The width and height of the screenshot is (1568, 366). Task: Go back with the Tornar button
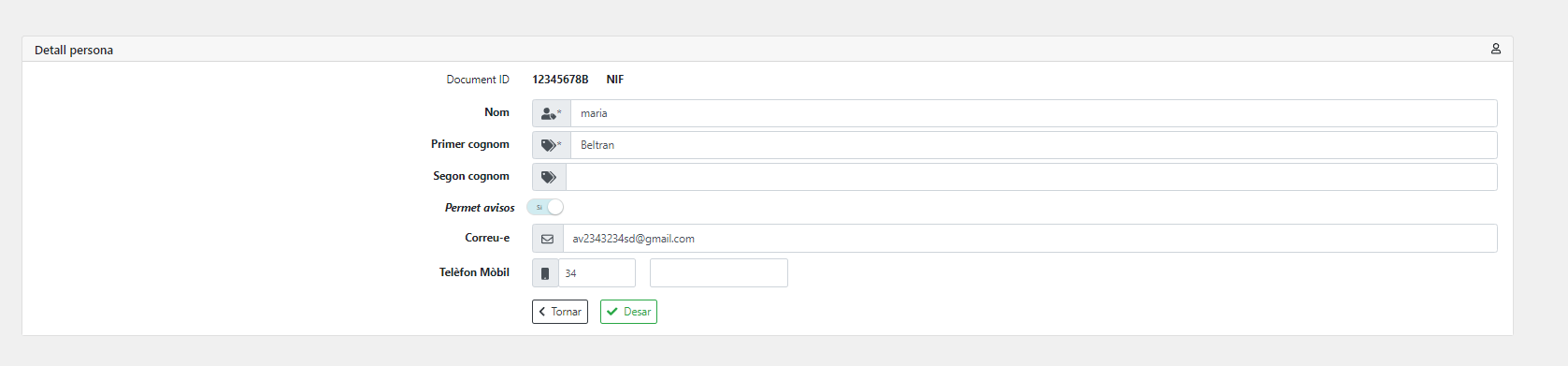pyautogui.click(x=560, y=312)
